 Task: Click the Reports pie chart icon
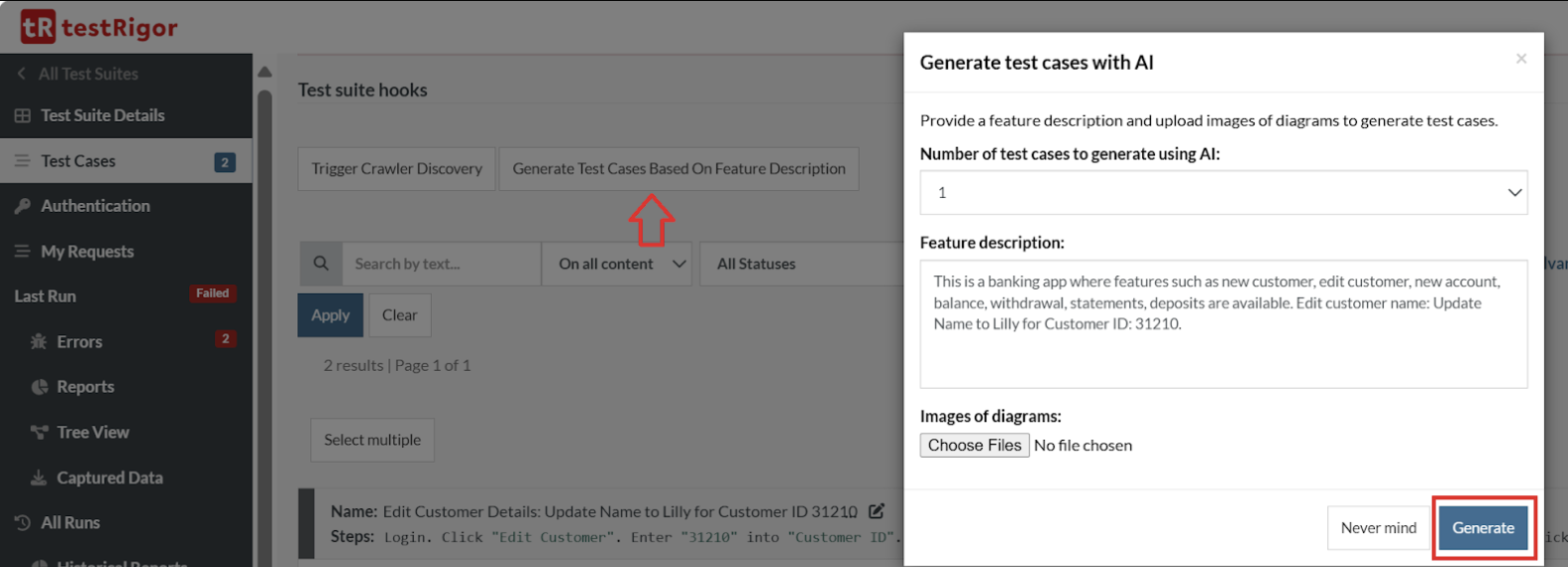tap(40, 387)
